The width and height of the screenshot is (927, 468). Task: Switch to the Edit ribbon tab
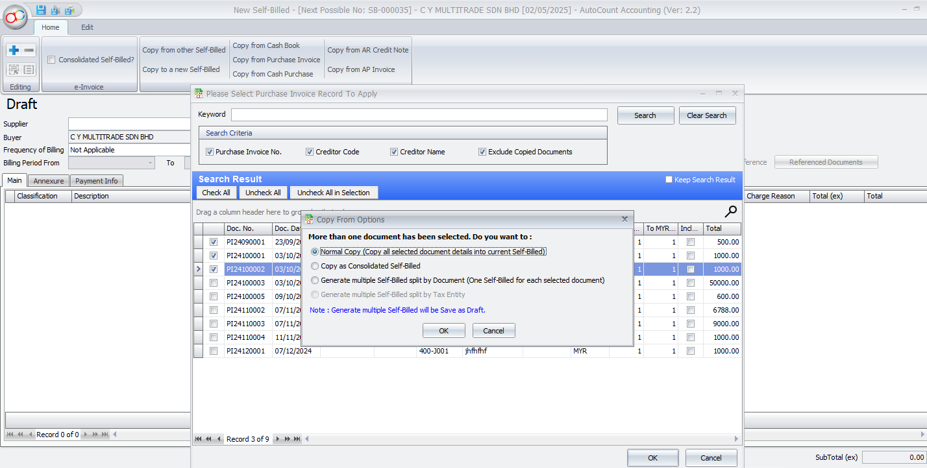(x=87, y=27)
